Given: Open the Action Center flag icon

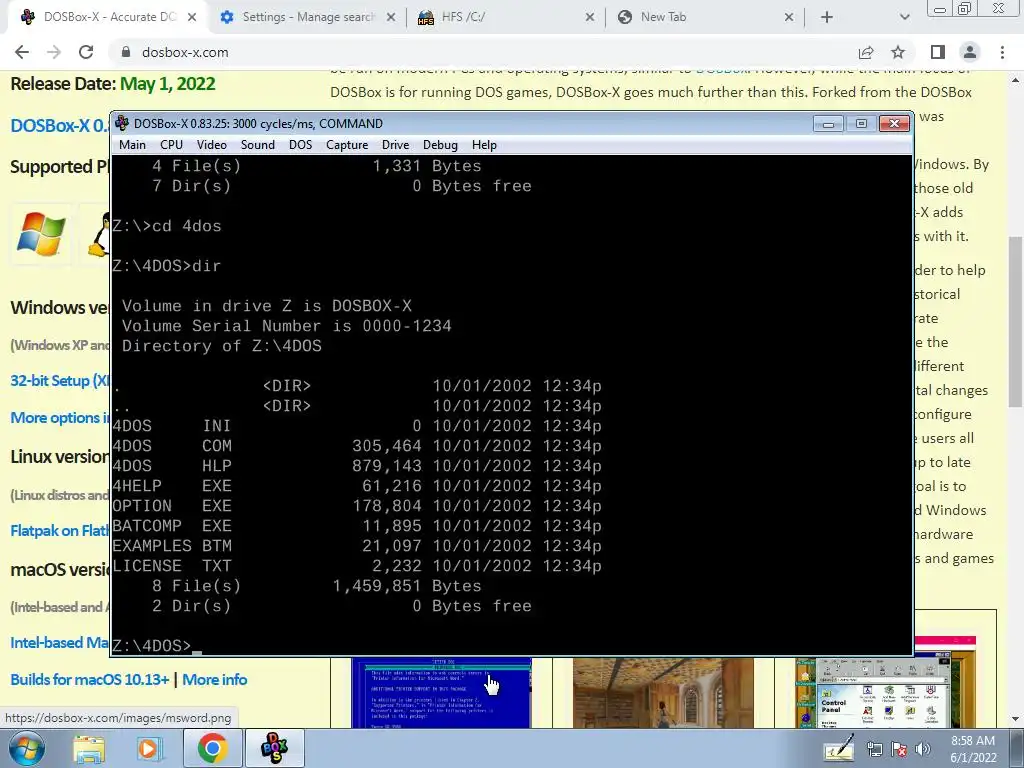Looking at the screenshot, I should (x=899, y=750).
